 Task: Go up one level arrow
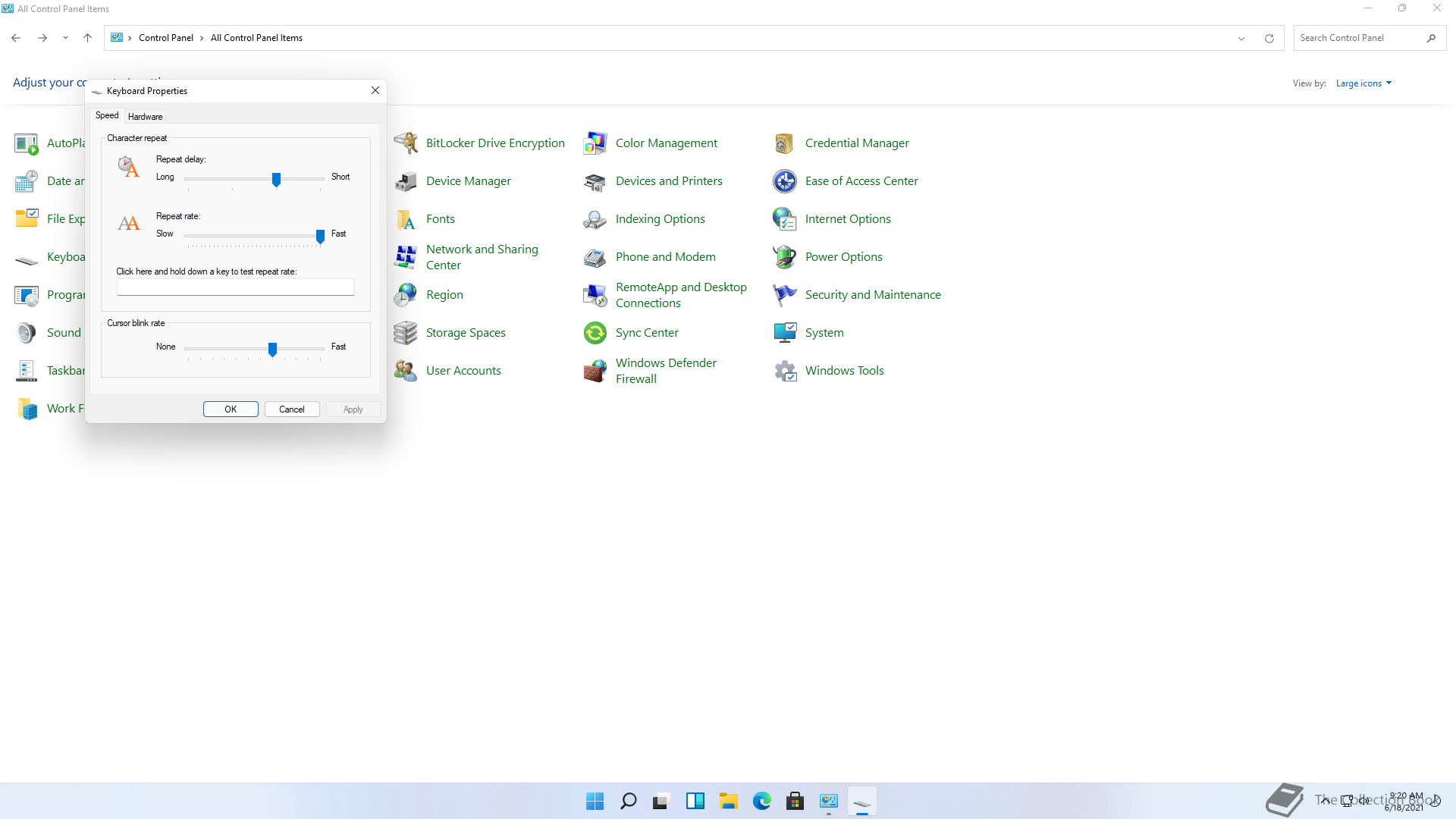(x=88, y=38)
